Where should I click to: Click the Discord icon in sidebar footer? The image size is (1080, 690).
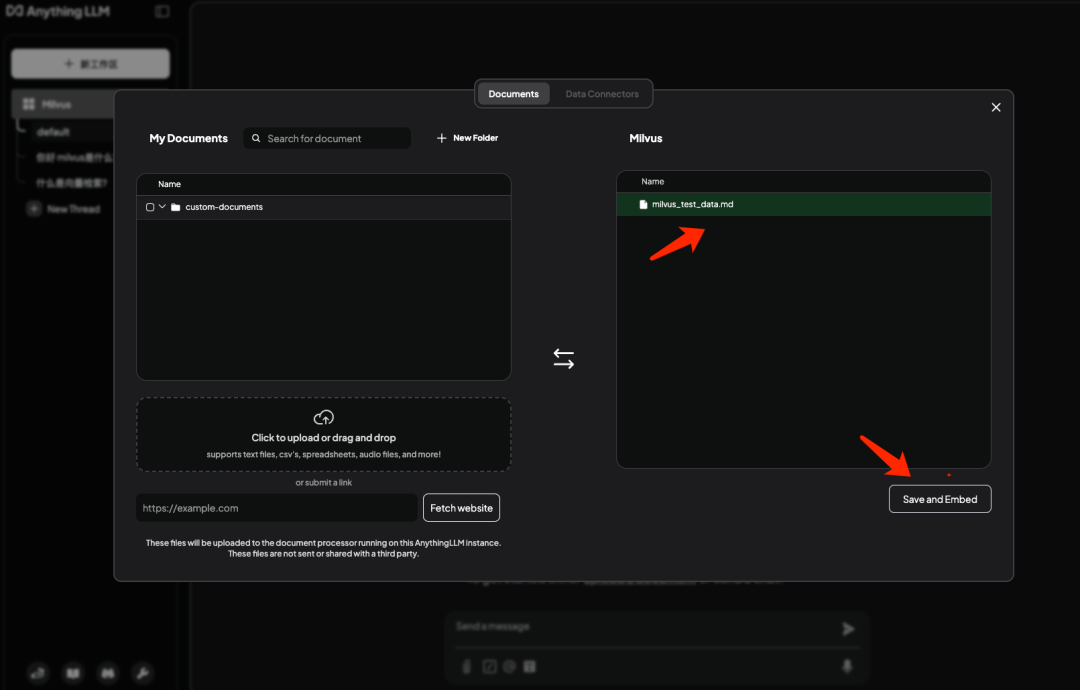pos(108,673)
